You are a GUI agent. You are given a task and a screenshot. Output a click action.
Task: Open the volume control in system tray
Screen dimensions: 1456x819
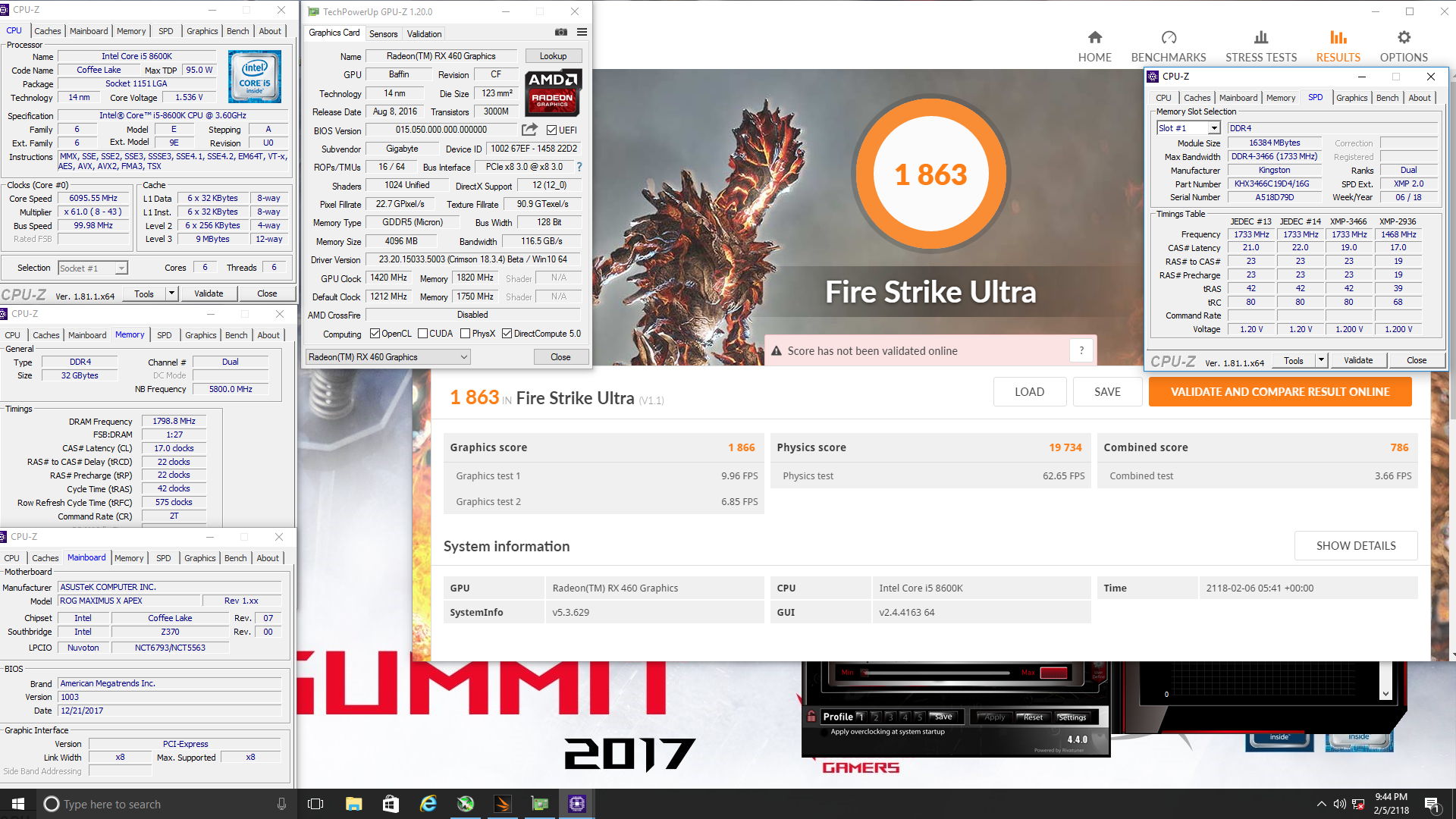1340,804
